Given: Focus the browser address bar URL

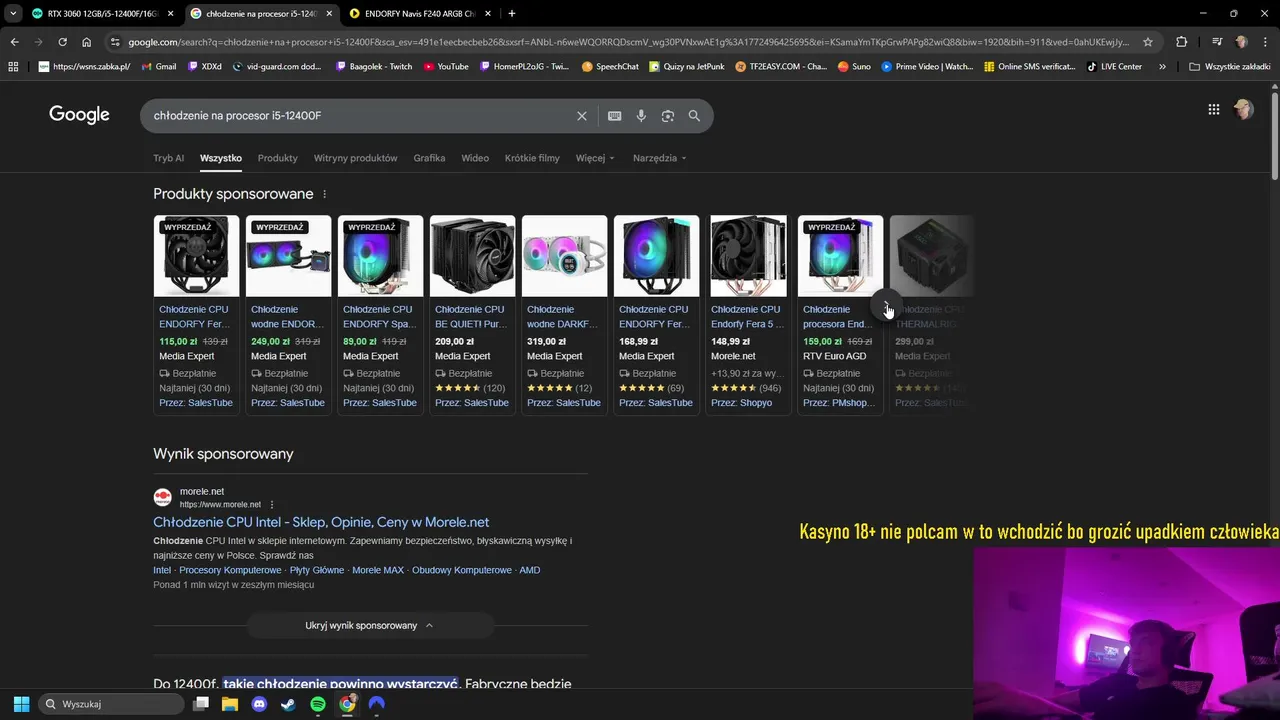Looking at the screenshot, I should 628,42.
